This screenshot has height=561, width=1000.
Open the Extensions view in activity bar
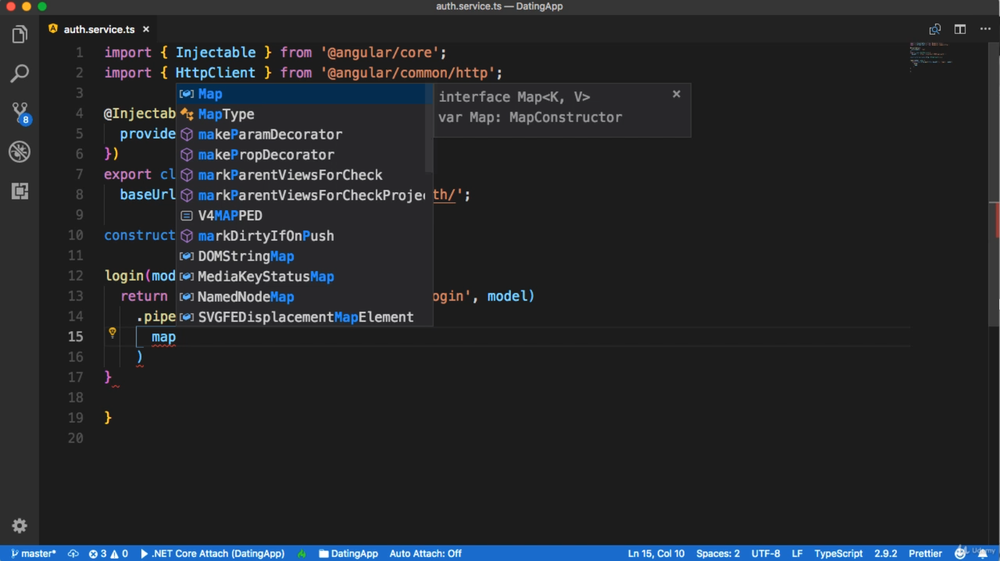(x=20, y=191)
